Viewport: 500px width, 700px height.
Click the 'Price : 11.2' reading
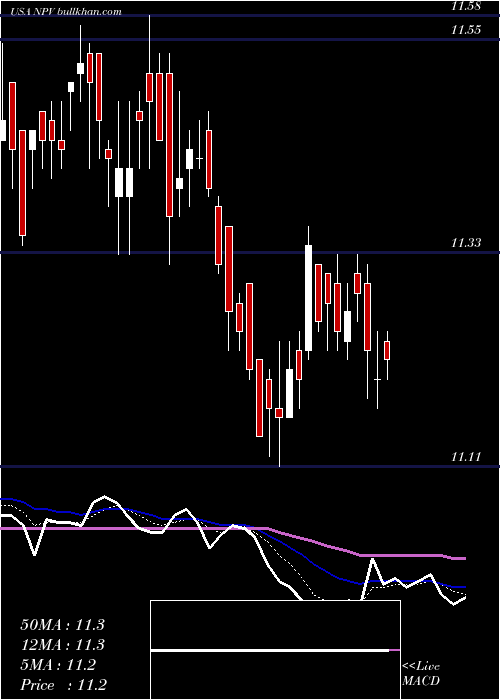tap(64, 685)
